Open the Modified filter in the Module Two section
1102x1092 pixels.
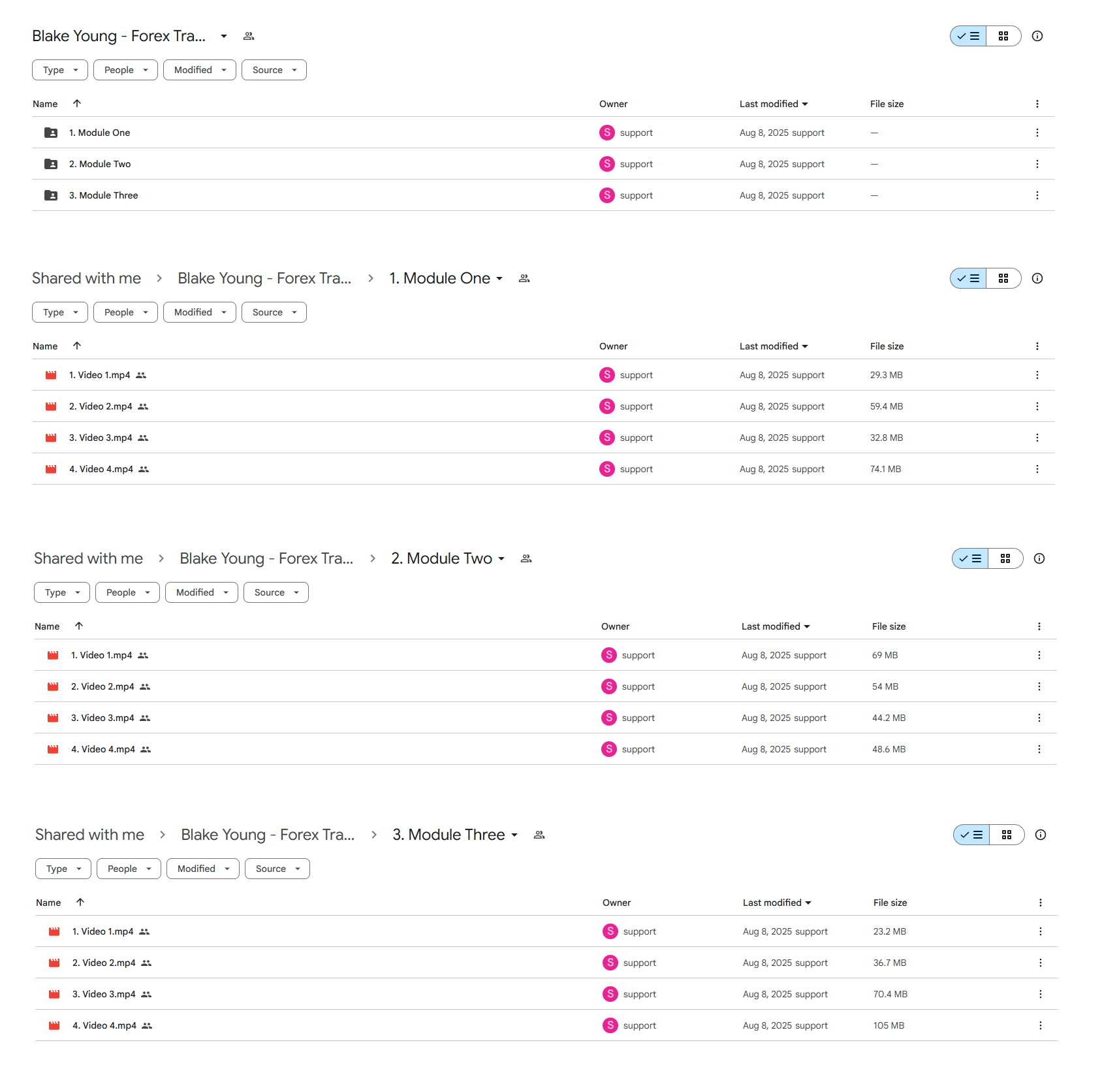[202, 592]
